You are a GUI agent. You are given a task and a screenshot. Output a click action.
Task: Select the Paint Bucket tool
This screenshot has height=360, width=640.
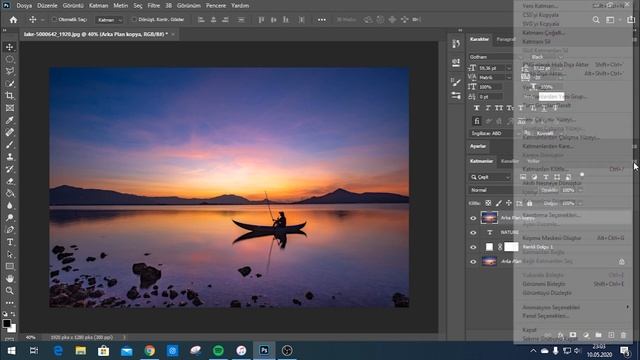tap(9, 193)
